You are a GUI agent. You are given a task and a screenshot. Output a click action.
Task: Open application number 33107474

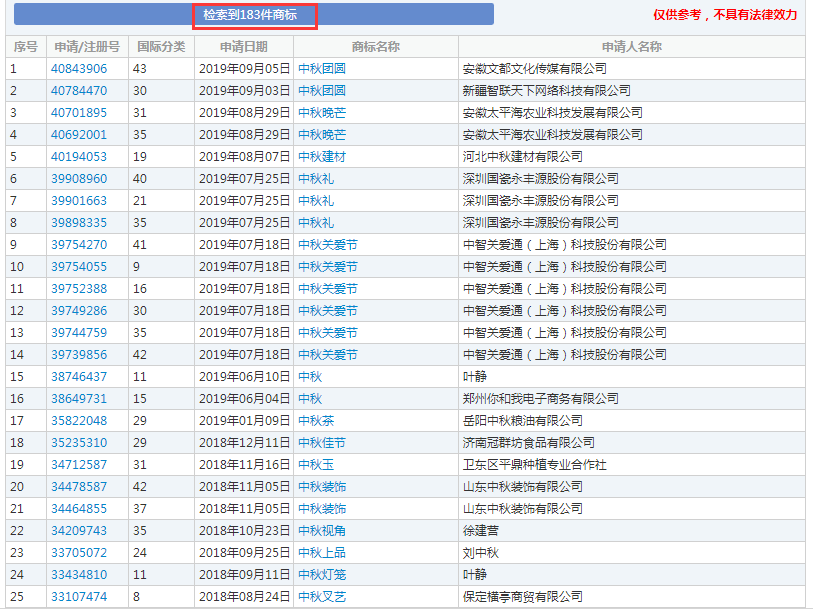(79, 597)
